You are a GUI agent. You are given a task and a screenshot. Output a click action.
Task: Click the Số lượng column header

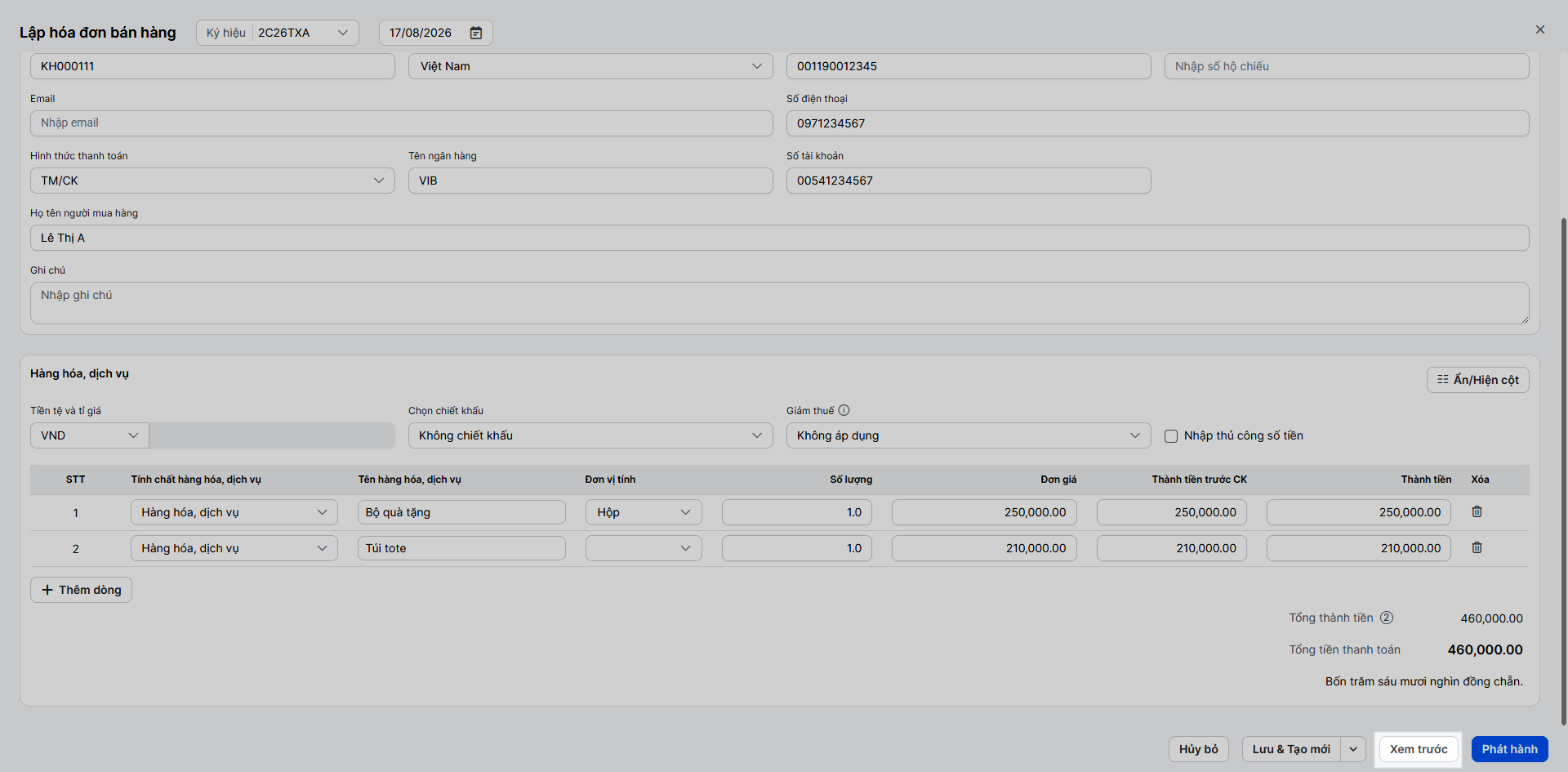coord(851,480)
